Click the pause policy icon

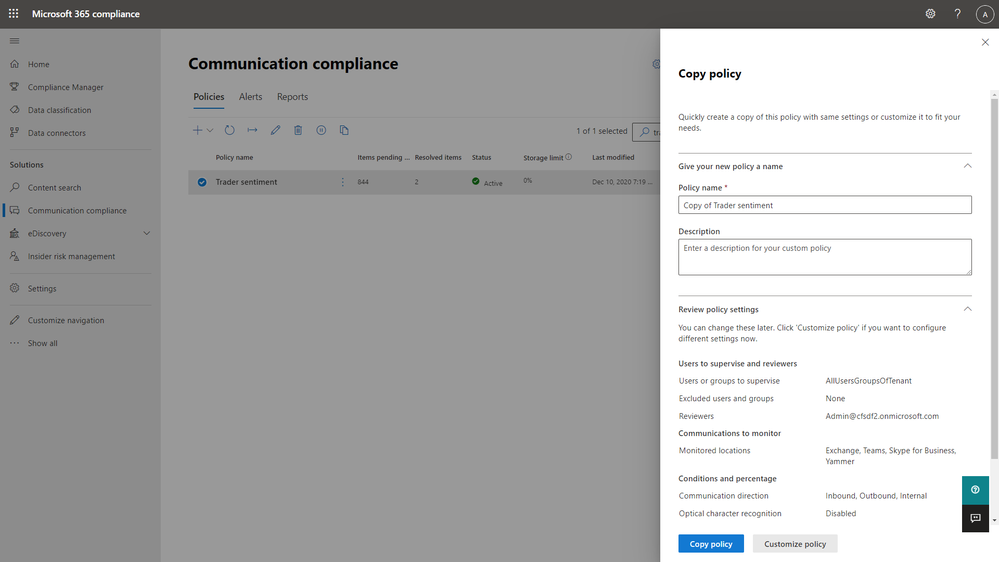click(x=321, y=130)
